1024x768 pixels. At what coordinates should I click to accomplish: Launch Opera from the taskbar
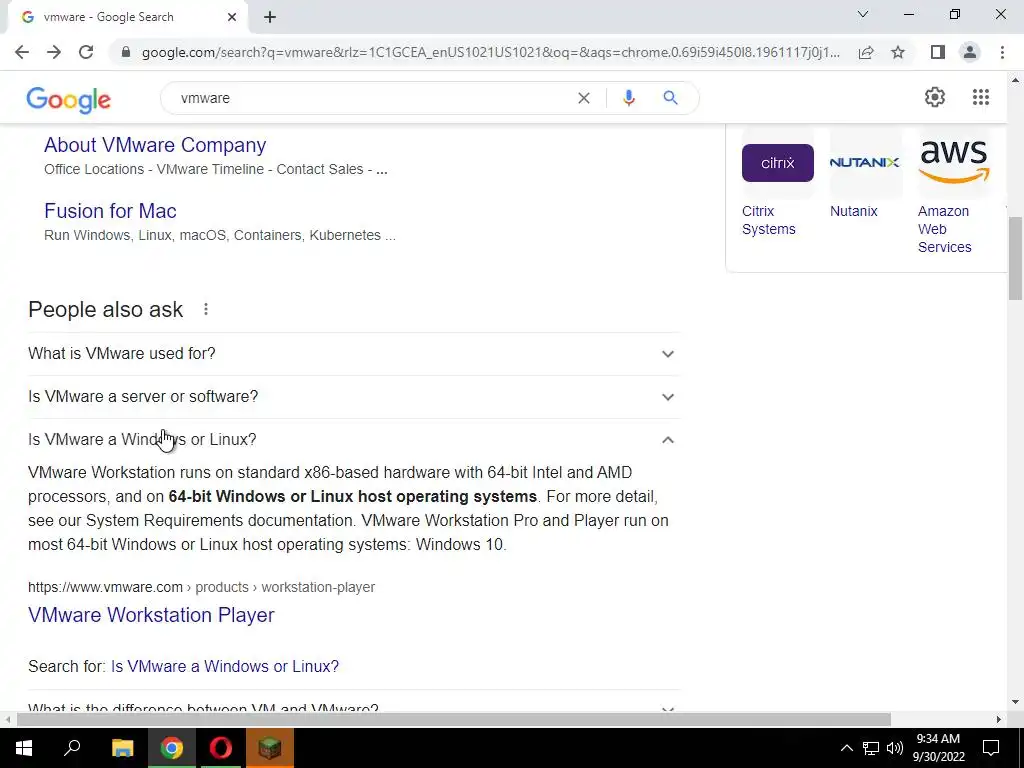[221, 748]
